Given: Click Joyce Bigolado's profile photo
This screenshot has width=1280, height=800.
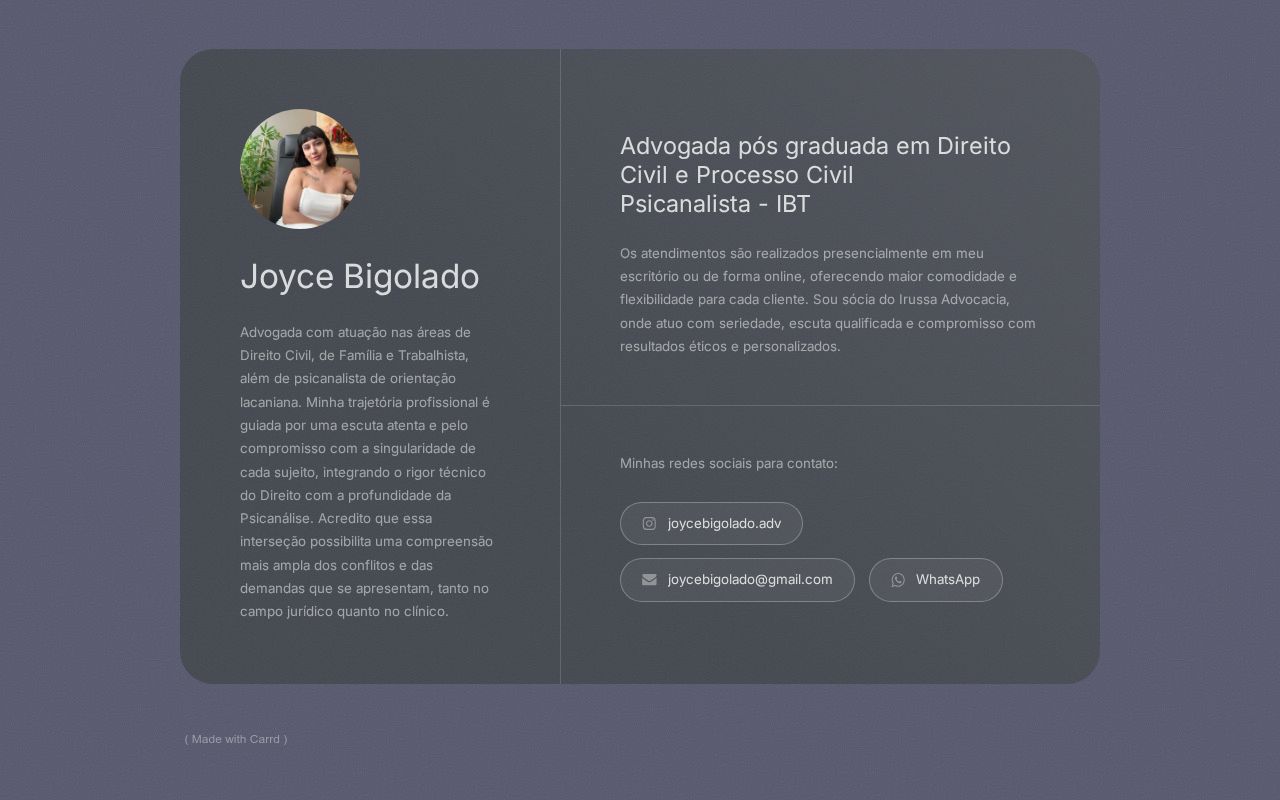Looking at the screenshot, I should point(300,170).
